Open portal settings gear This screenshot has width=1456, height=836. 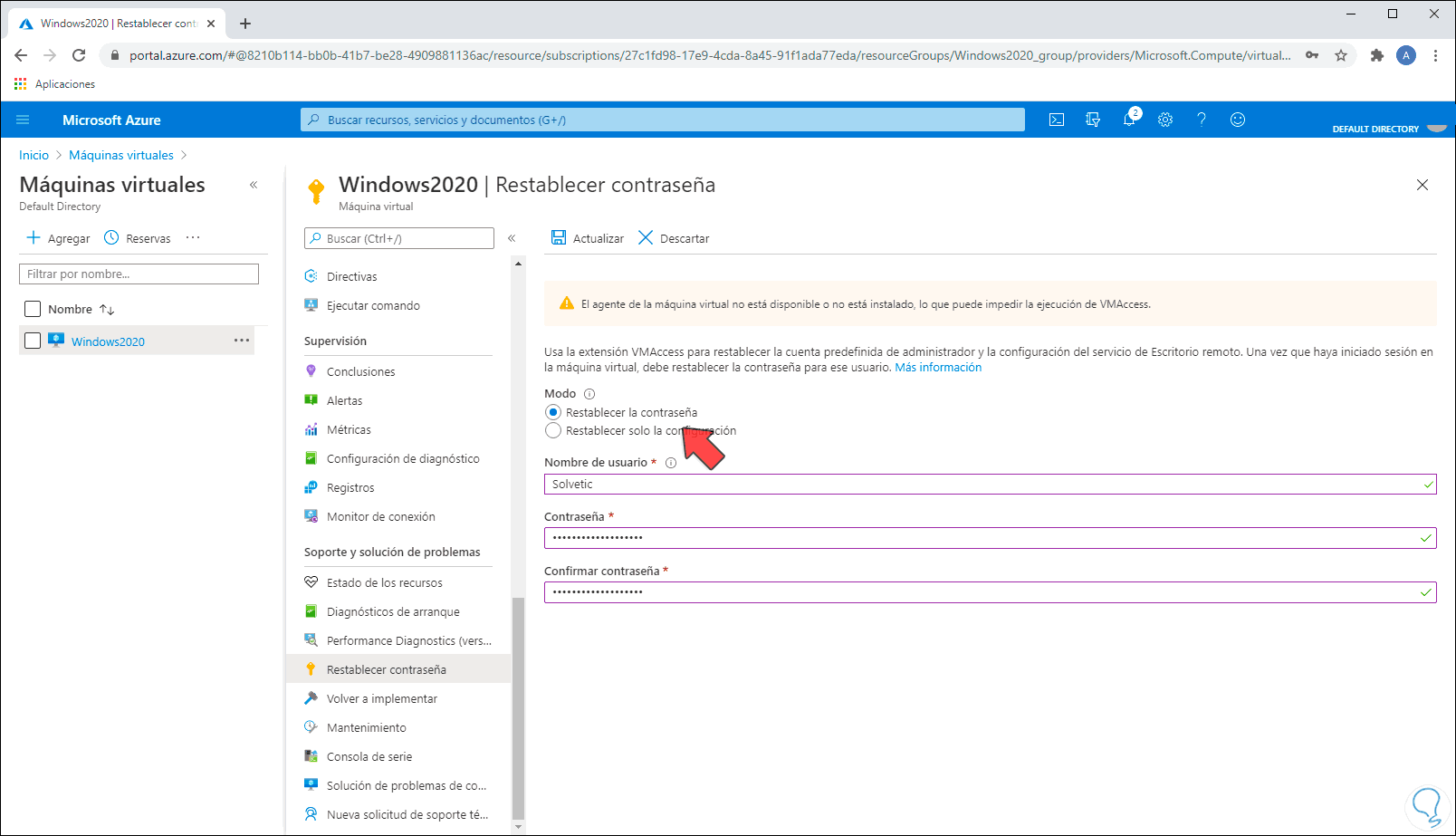pos(1165,120)
